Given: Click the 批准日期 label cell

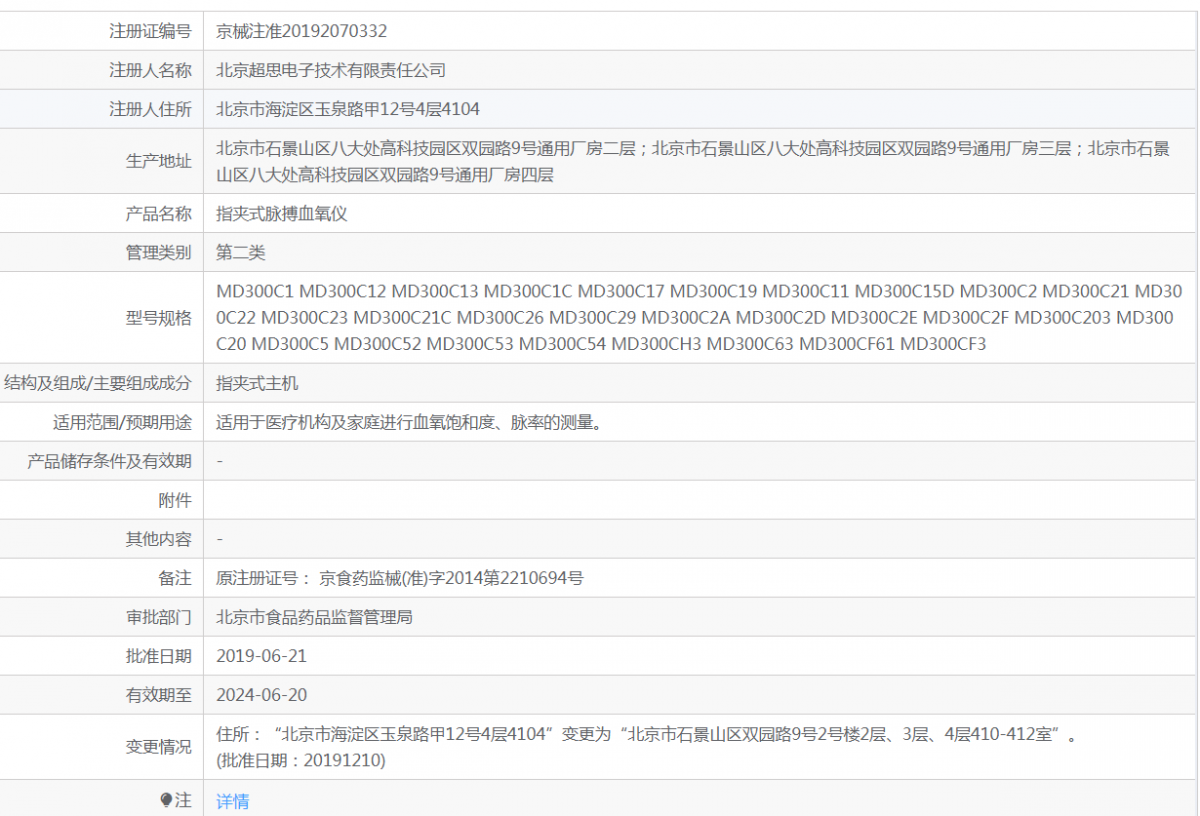Looking at the screenshot, I should (101, 656).
